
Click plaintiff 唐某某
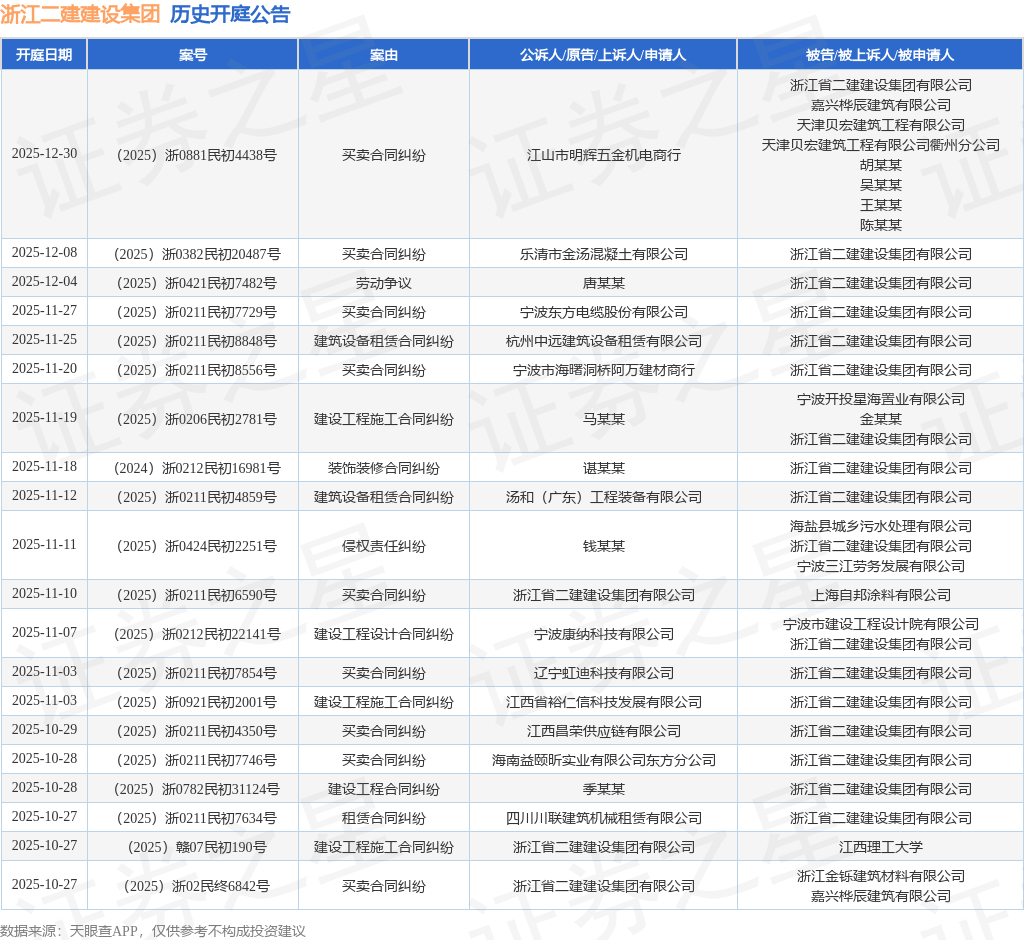pos(603,283)
